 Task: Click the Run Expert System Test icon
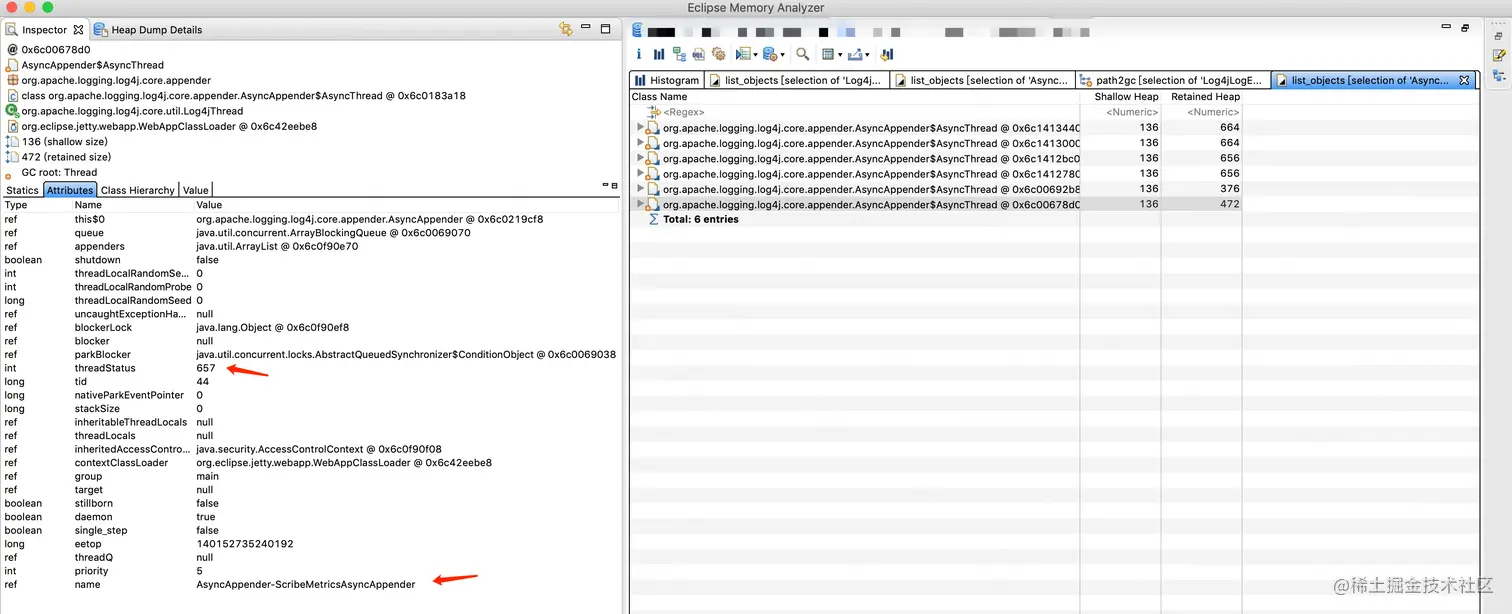click(x=743, y=54)
